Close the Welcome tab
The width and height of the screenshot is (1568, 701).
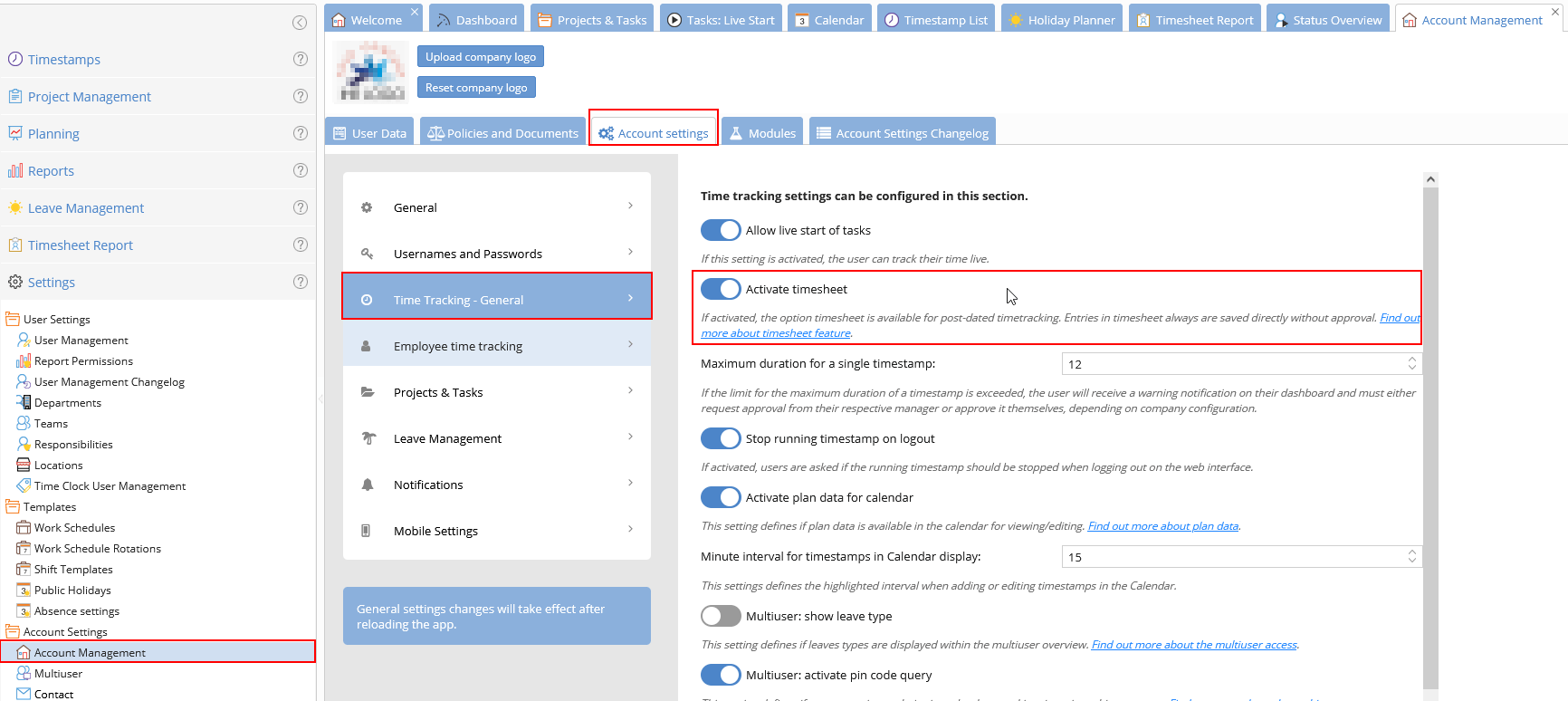click(x=415, y=12)
